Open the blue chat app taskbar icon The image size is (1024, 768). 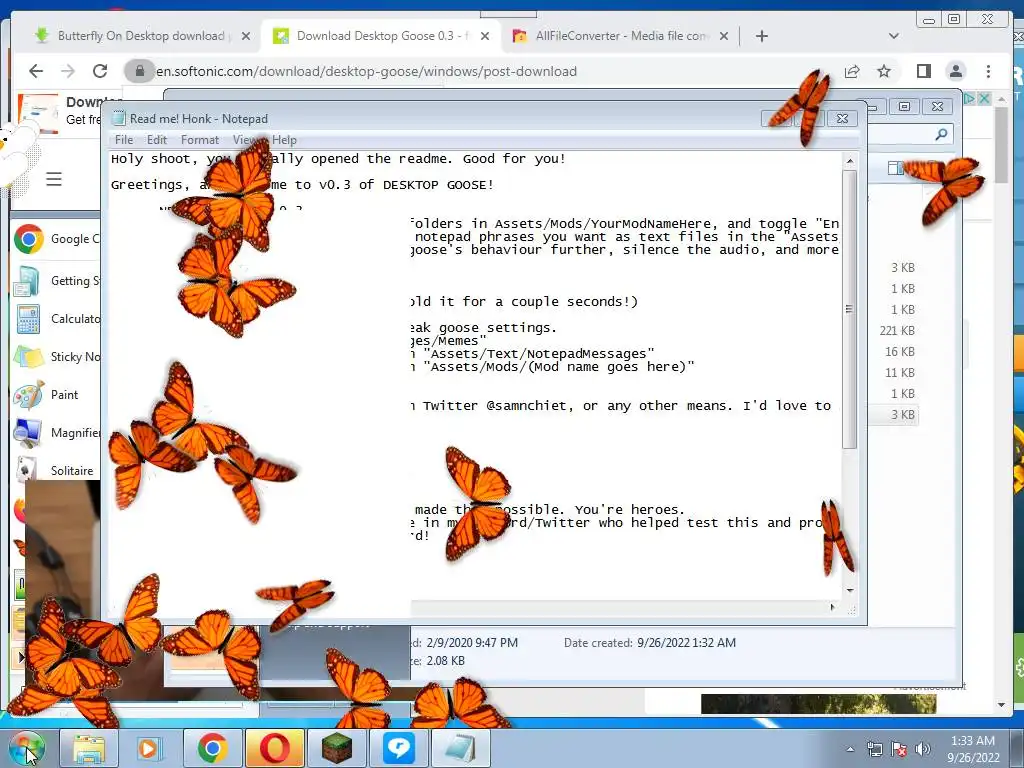399,748
